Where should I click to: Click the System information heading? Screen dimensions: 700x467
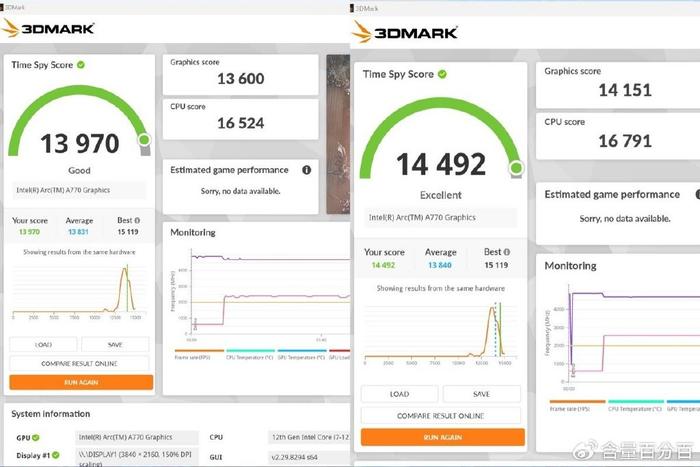(x=51, y=414)
